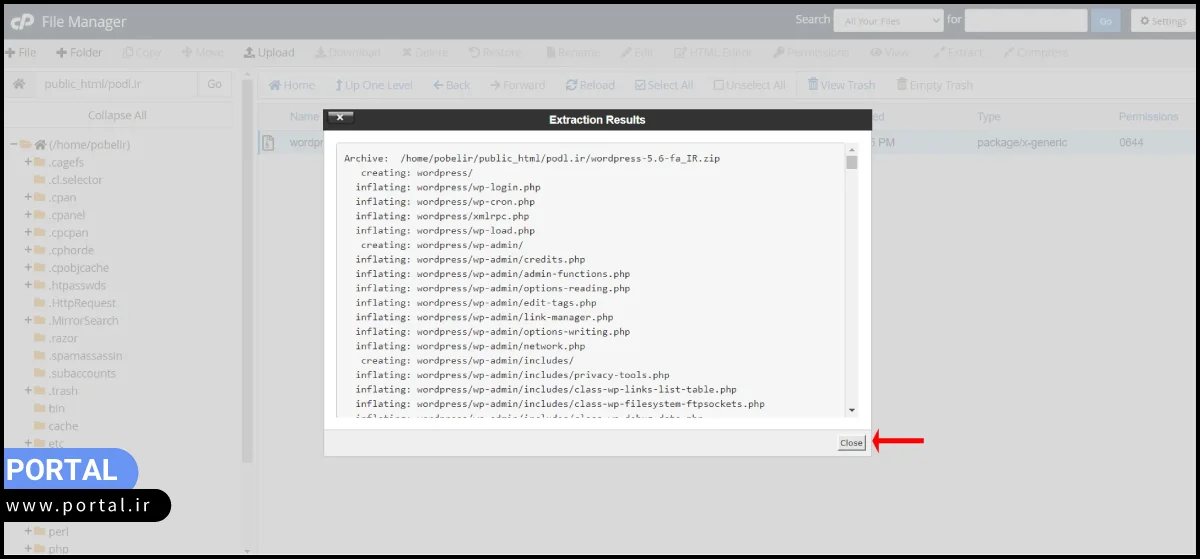The image size is (1200, 559).
Task: Click the Close button in Extraction Results
Action: pyautogui.click(x=851, y=443)
